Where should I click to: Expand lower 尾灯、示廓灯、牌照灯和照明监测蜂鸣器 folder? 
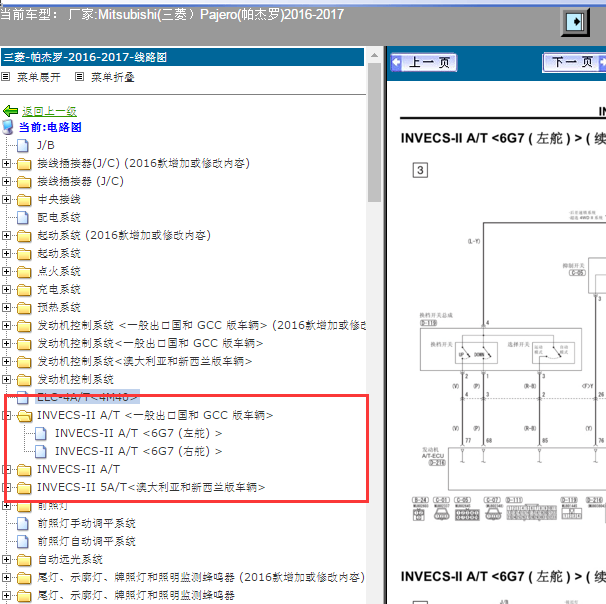coord(6,595)
